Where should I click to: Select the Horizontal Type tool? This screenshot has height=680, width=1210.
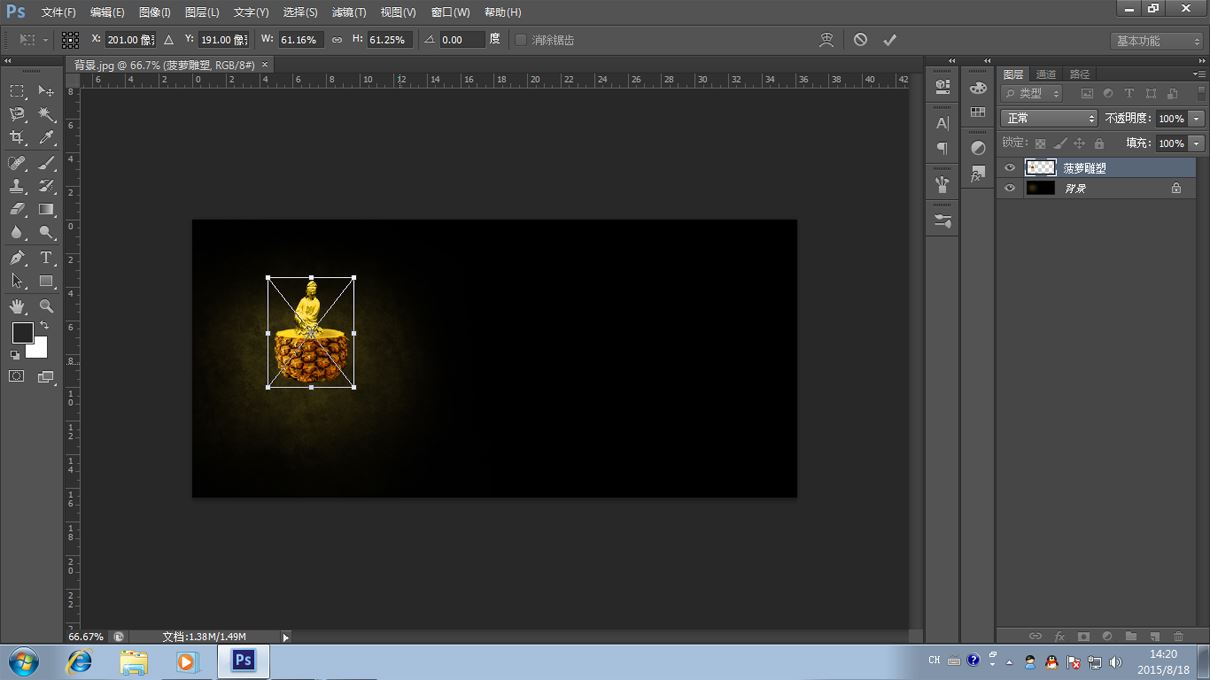tap(46, 258)
